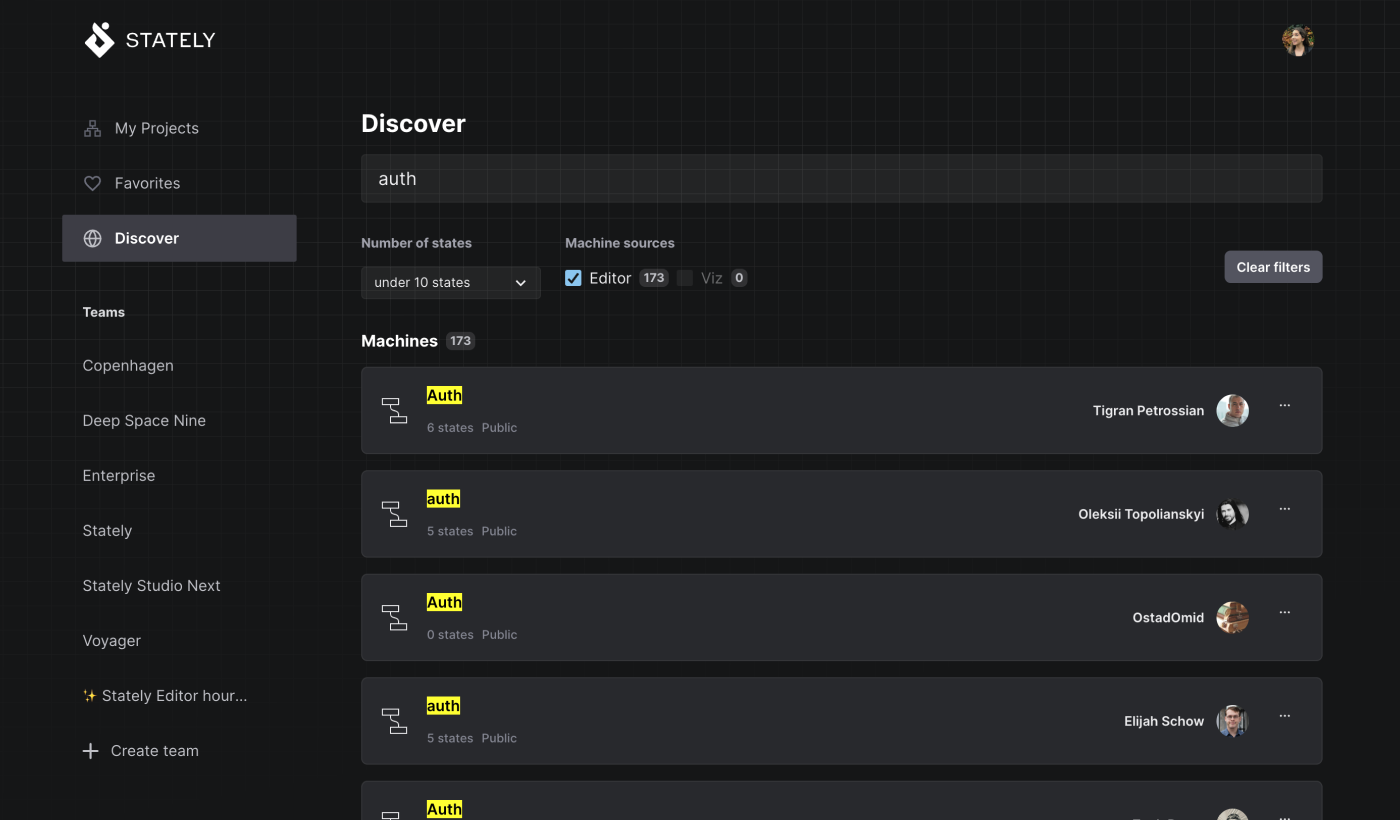Open the Stately Studio Next team
Screen dimensions: 1400x820
point(151,586)
